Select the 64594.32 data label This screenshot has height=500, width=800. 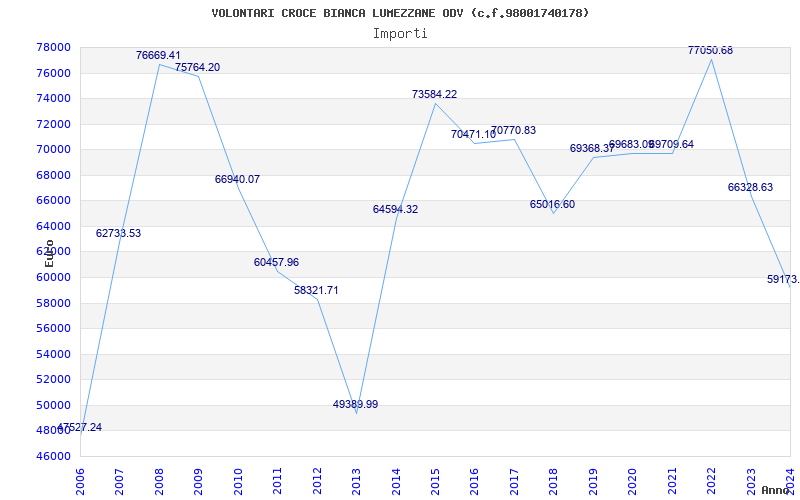coord(395,209)
